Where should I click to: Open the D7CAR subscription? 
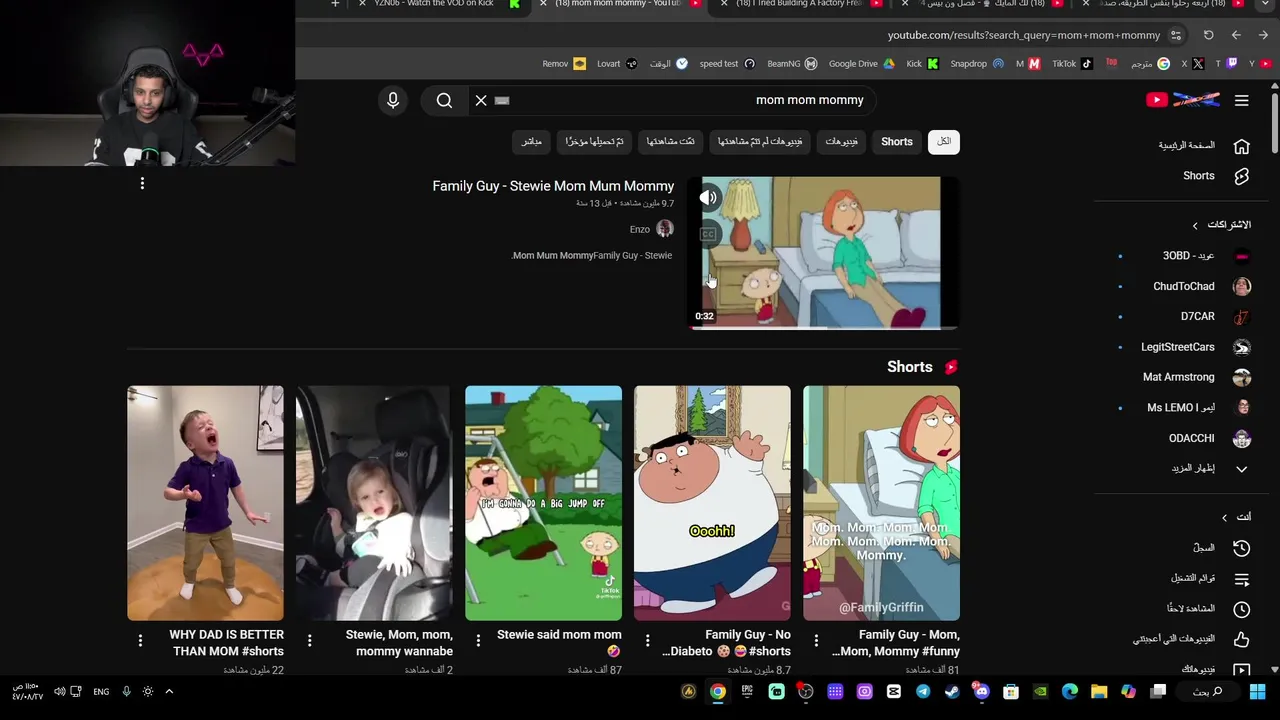point(1184,317)
